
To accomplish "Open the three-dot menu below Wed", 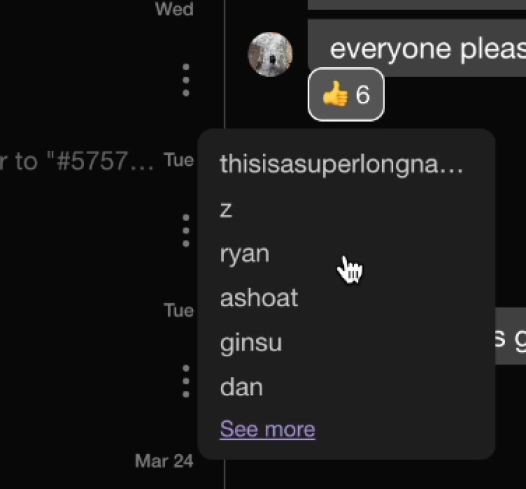I will [x=186, y=80].
